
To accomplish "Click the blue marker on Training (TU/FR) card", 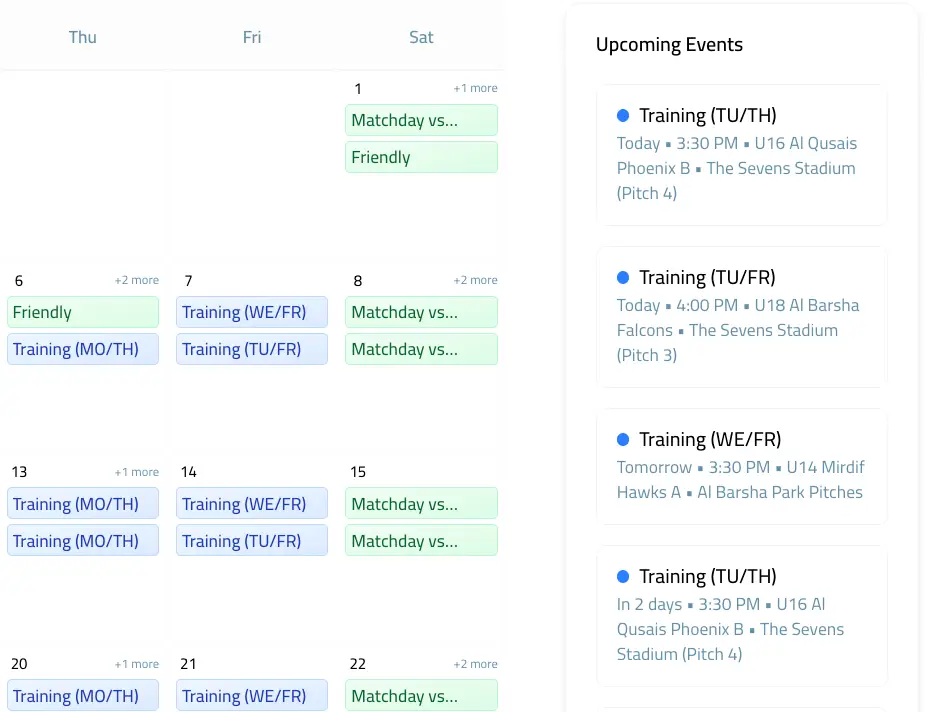I will 623,277.
